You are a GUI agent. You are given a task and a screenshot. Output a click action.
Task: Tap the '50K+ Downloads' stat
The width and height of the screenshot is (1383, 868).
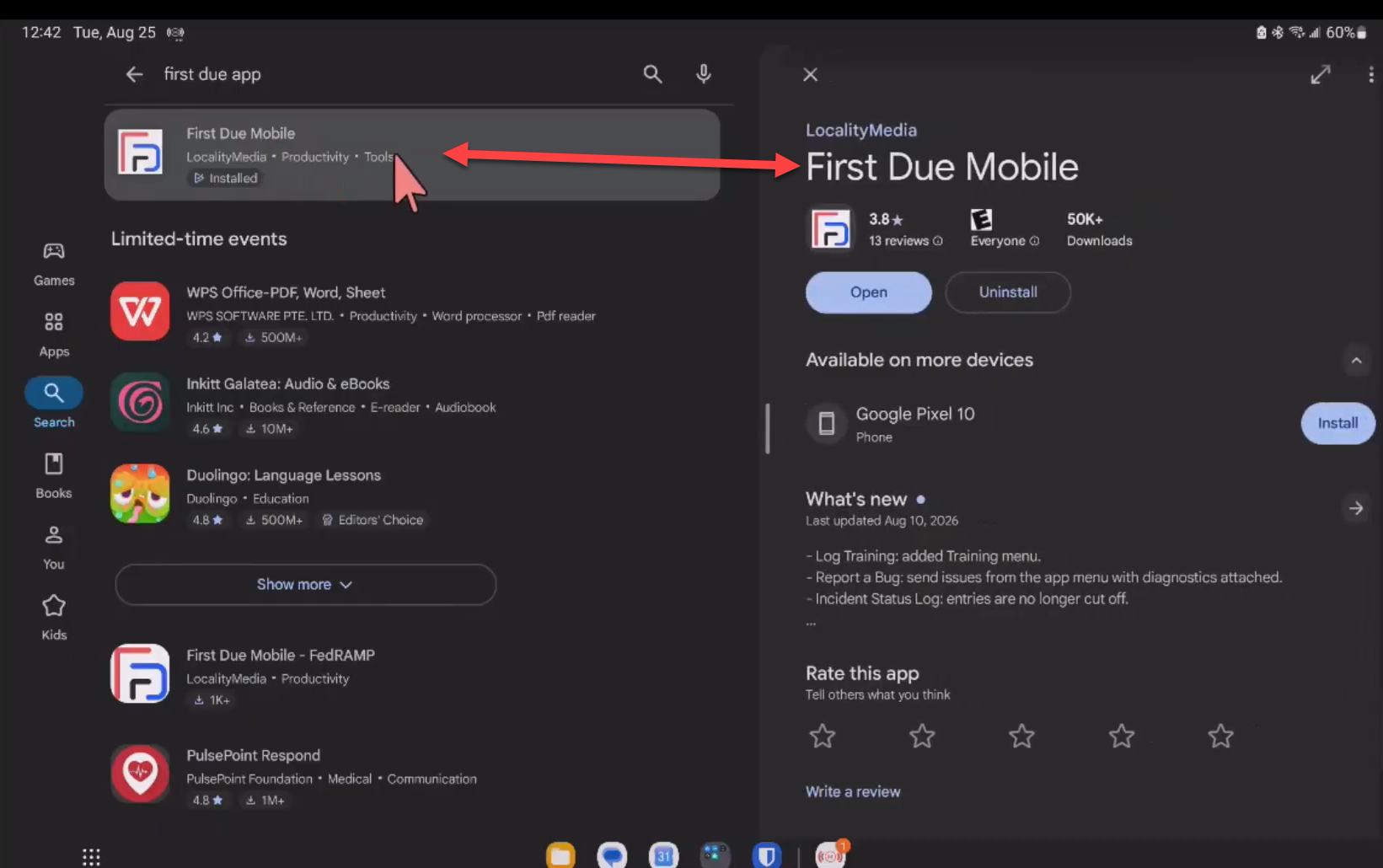pyautogui.click(x=1100, y=229)
